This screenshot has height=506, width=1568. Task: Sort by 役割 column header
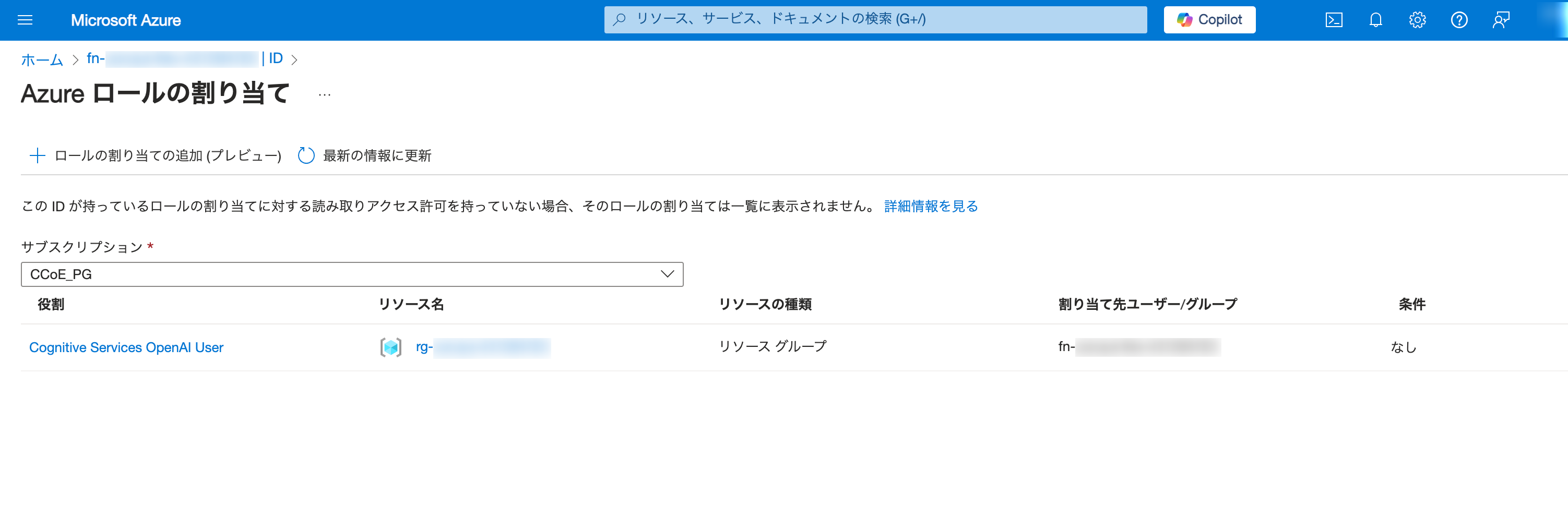click(51, 304)
